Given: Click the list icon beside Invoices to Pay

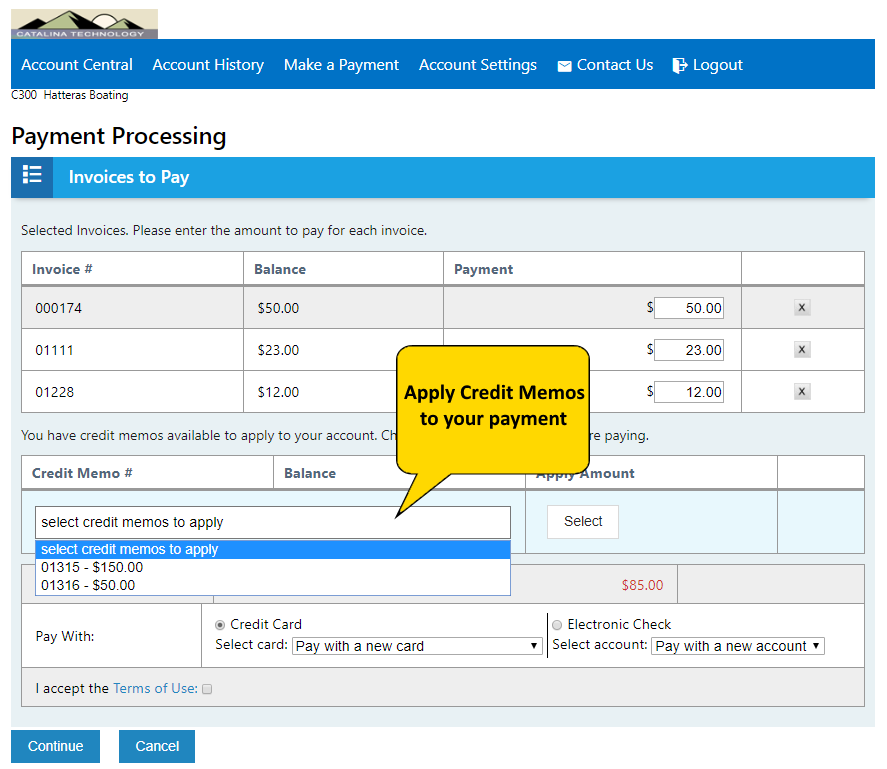Looking at the screenshot, I should [32, 174].
